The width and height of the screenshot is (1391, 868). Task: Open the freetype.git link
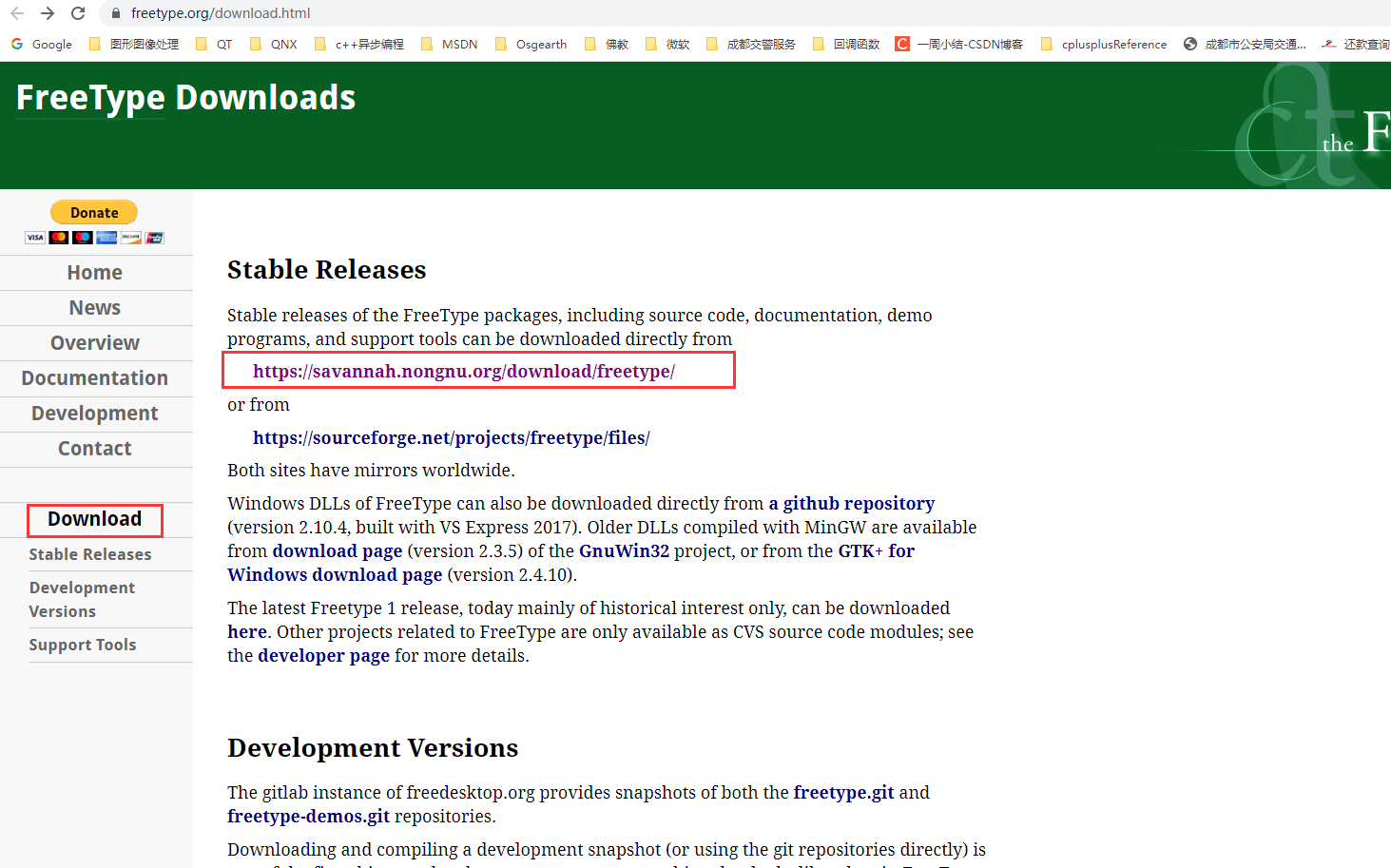click(843, 792)
